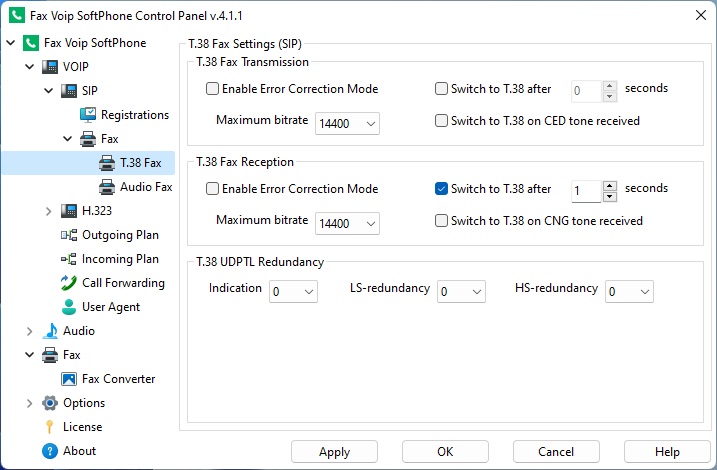This screenshot has height=470, width=717.
Task: Click the H.323 phone icon
Action: (x=69, y=211)
